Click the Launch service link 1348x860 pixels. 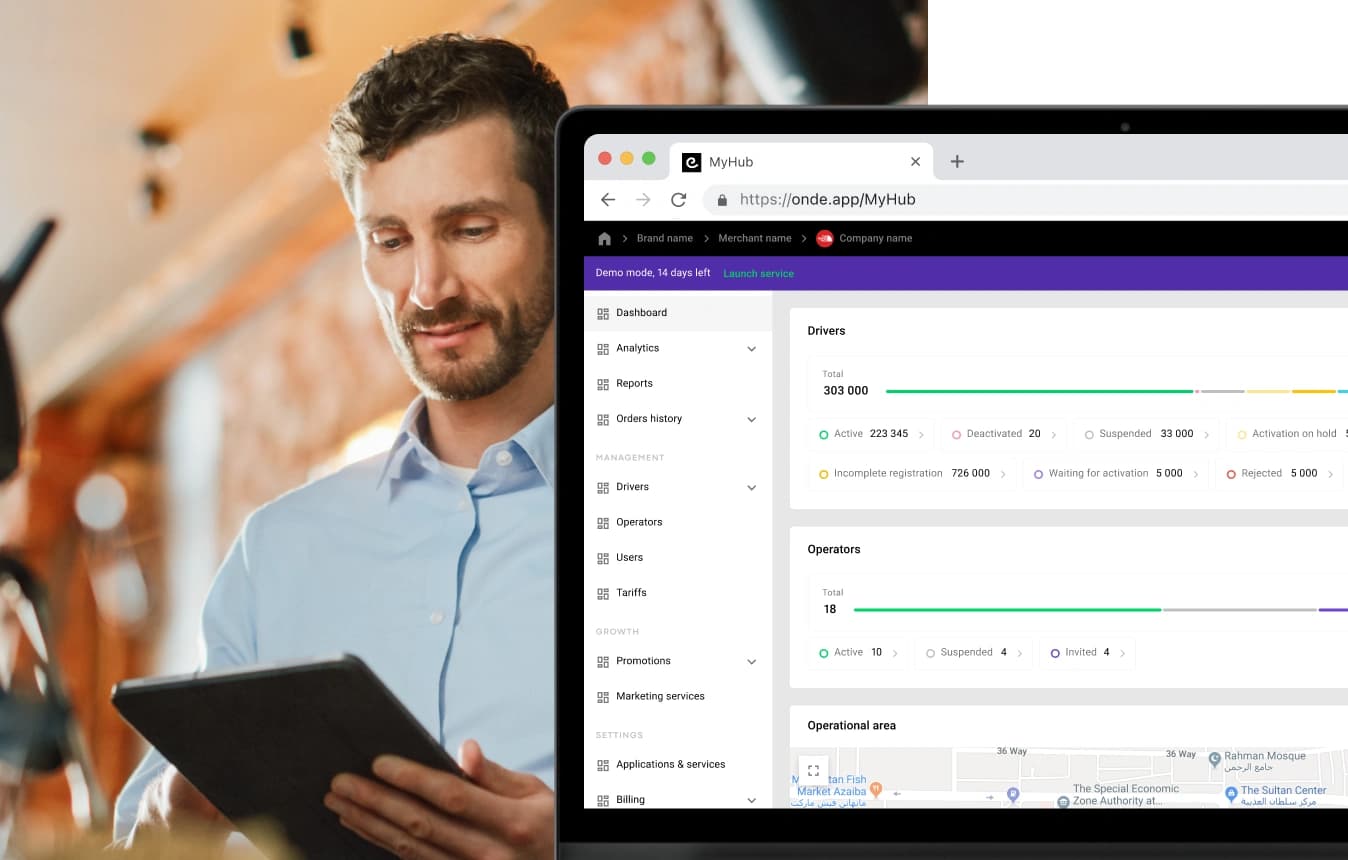click(758, 274)
